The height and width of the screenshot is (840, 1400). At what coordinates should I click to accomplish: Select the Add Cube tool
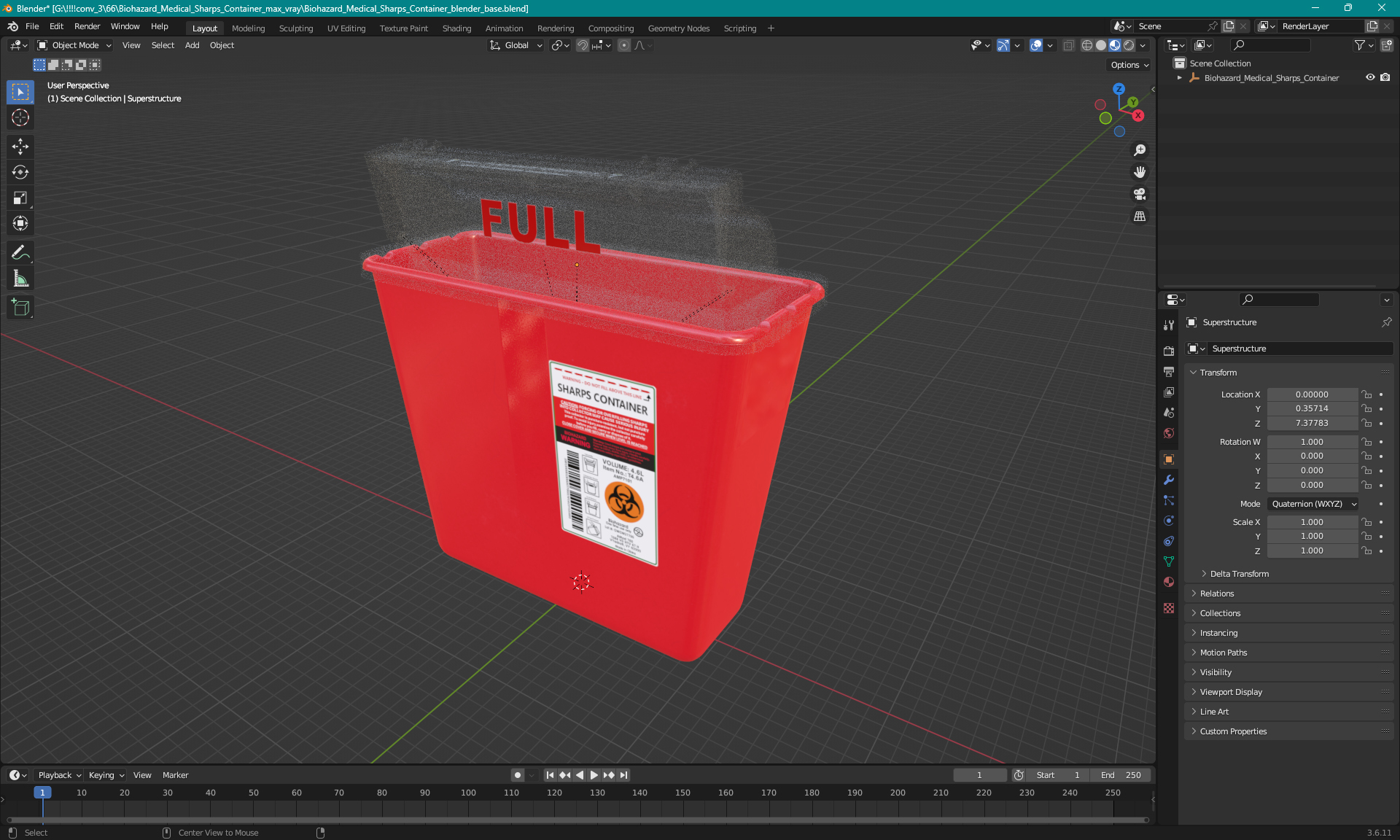point(20,308)
